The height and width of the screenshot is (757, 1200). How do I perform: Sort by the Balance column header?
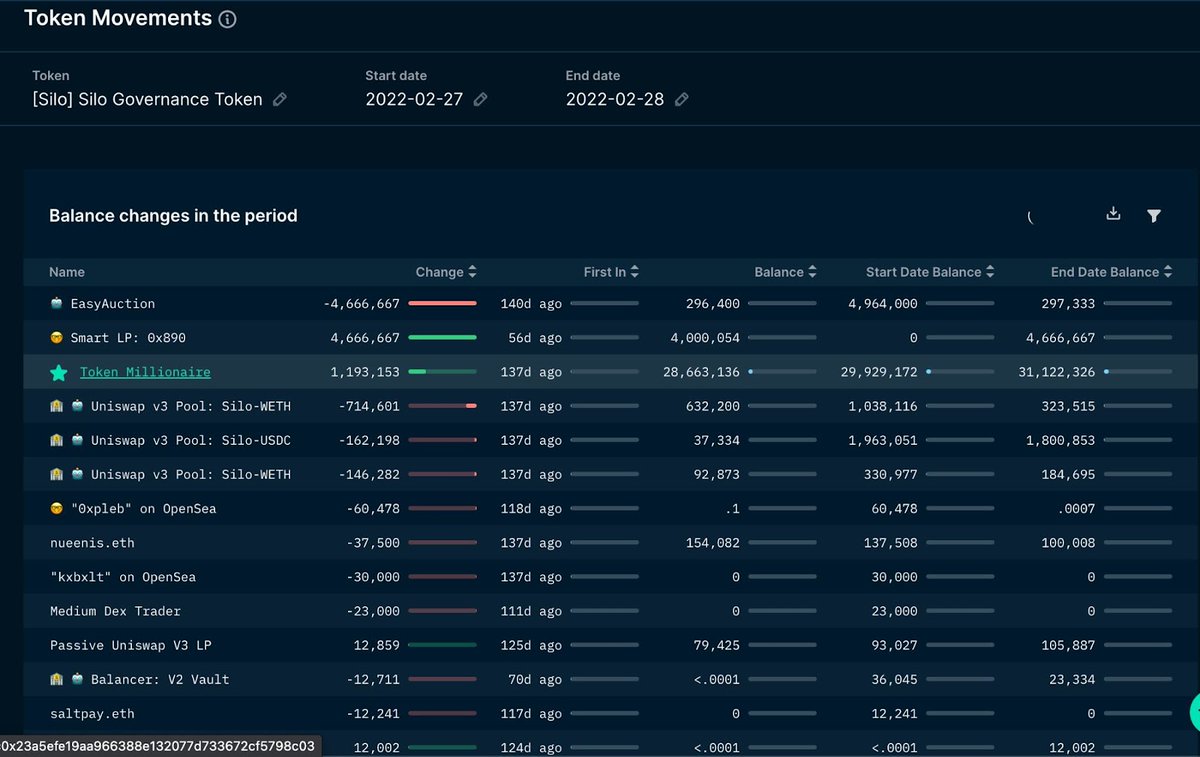click(786, 272)
